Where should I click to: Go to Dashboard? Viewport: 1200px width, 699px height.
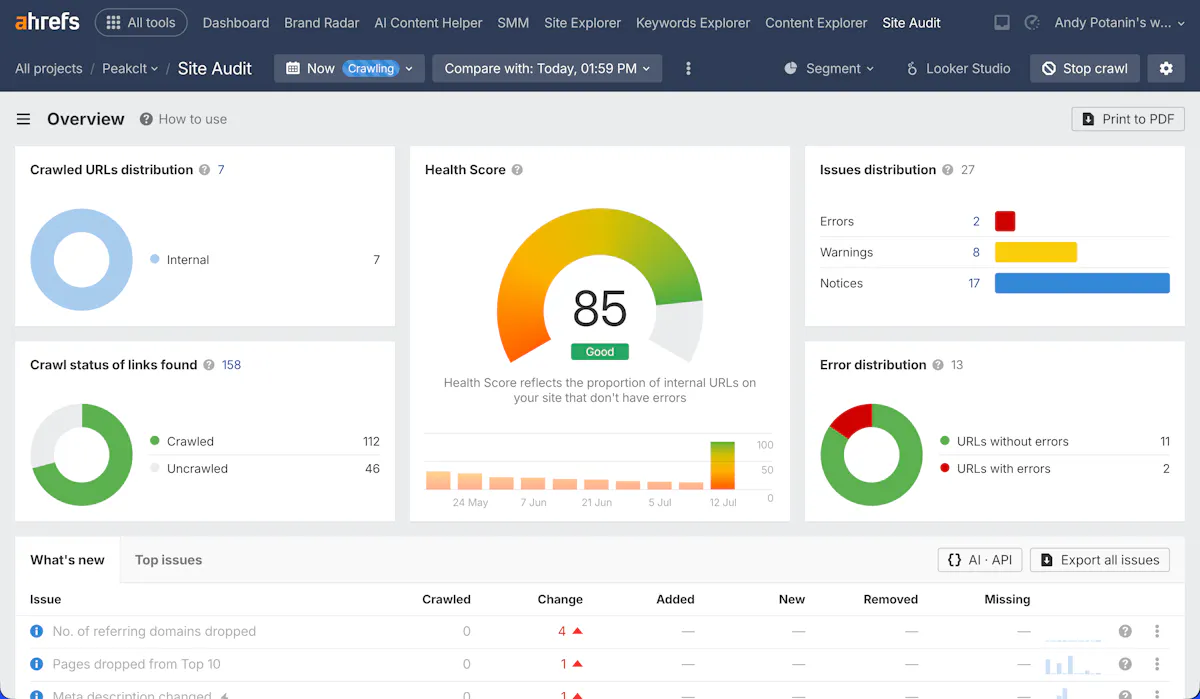click(236, 22)
